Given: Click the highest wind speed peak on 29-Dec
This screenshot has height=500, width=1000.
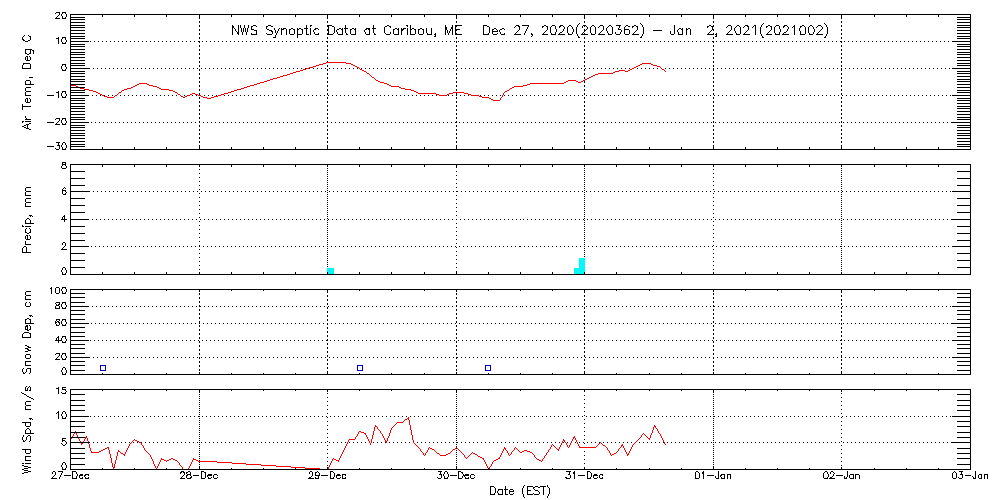Looking at the screenshot, I should coord(408,417).
